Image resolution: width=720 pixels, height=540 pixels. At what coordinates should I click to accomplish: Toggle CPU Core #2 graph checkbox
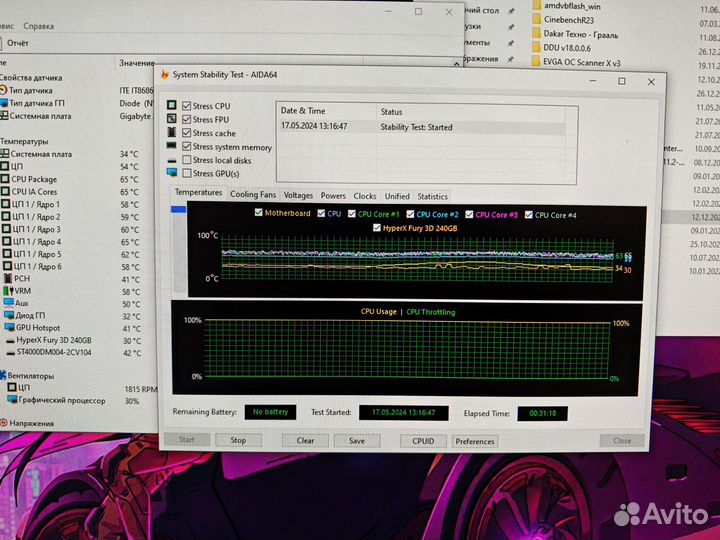[410, 214]
